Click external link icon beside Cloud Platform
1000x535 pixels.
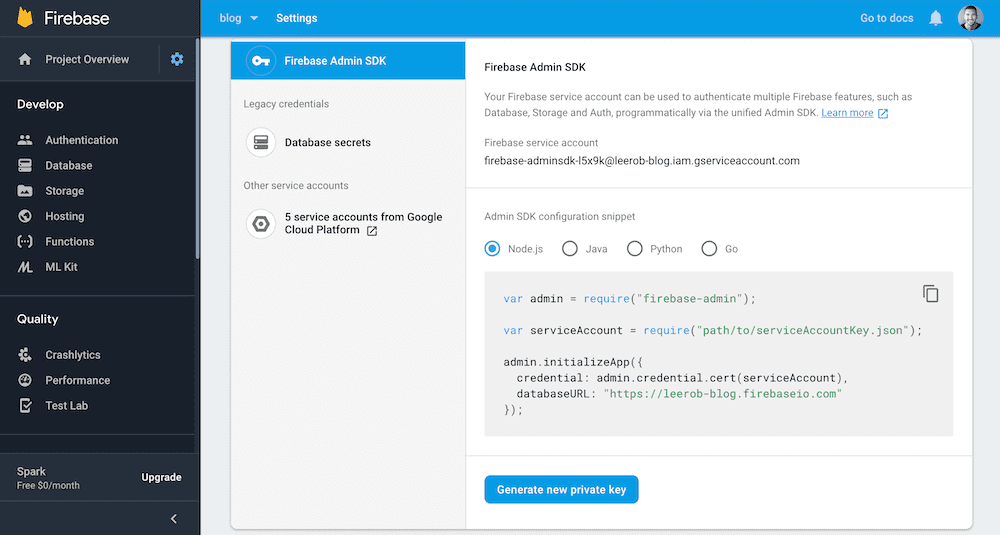[x=372, y=231]
